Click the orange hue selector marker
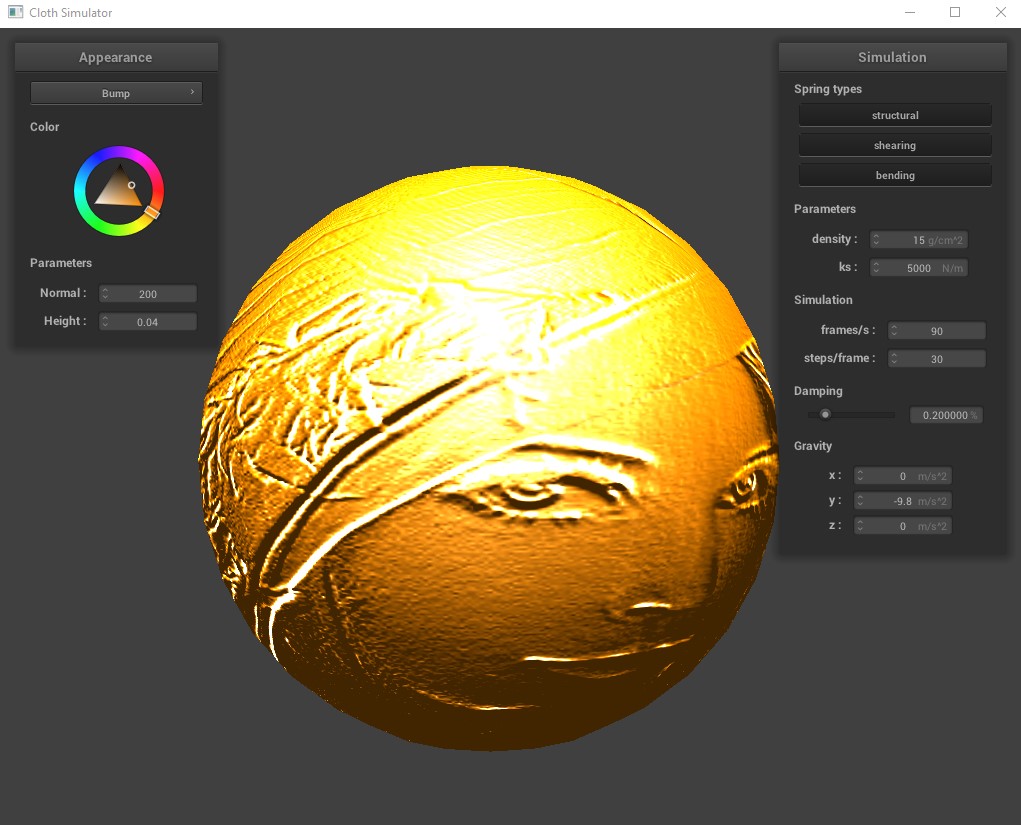This screenshot has width=1021, height=825. [x=152, y=212]
